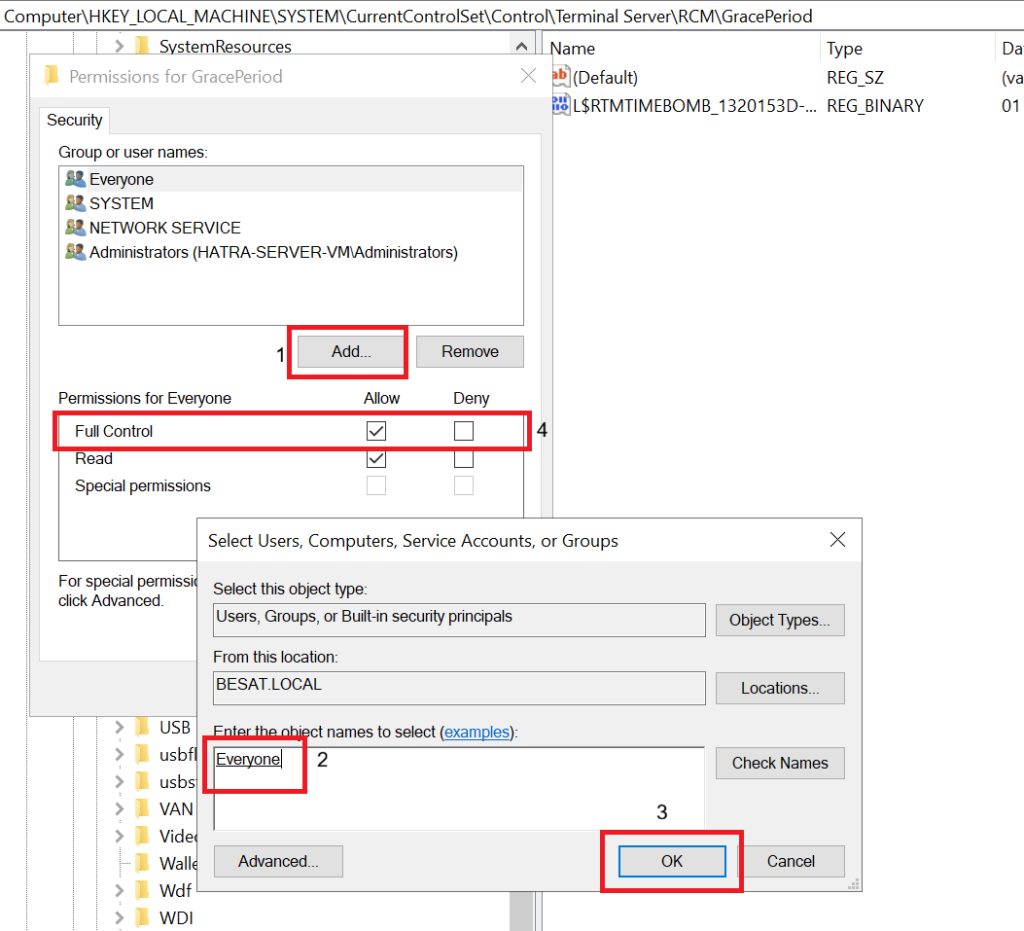Click the tree scroll up arrow
This screenshot has width=1024, height=931.
click(521, 46)
